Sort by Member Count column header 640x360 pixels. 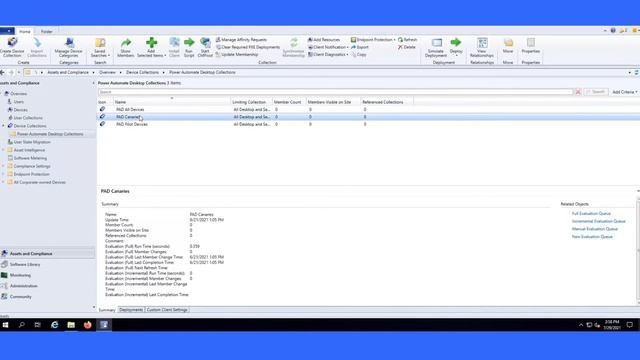pyautogui.click(x=289, y=102)
